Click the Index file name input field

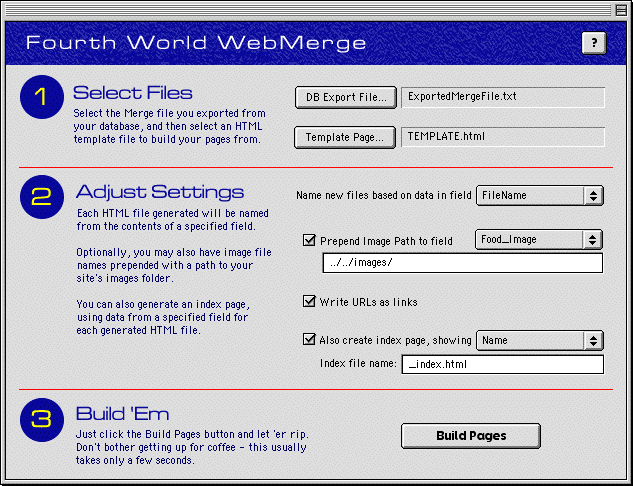click(x=503, y=364)
